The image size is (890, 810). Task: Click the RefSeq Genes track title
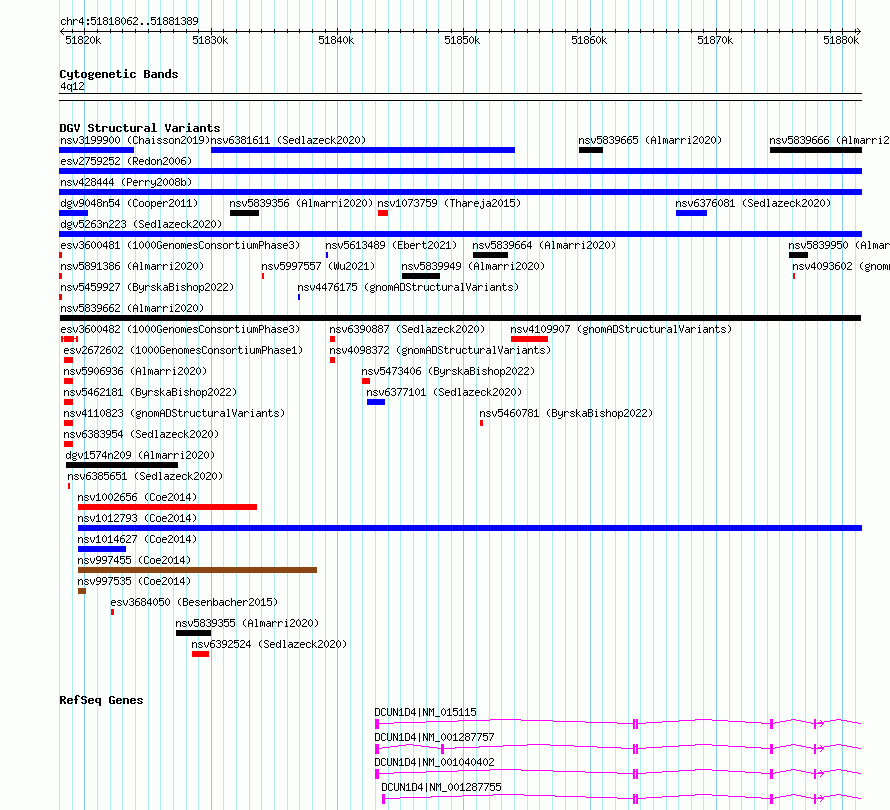click(x=101, y=700)
